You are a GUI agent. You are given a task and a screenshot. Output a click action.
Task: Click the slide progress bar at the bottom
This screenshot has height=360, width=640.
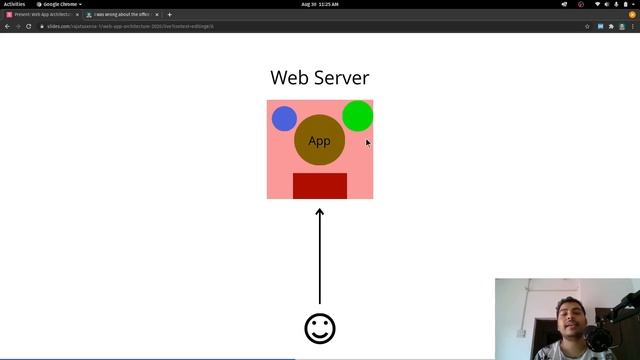coord(320,359)
